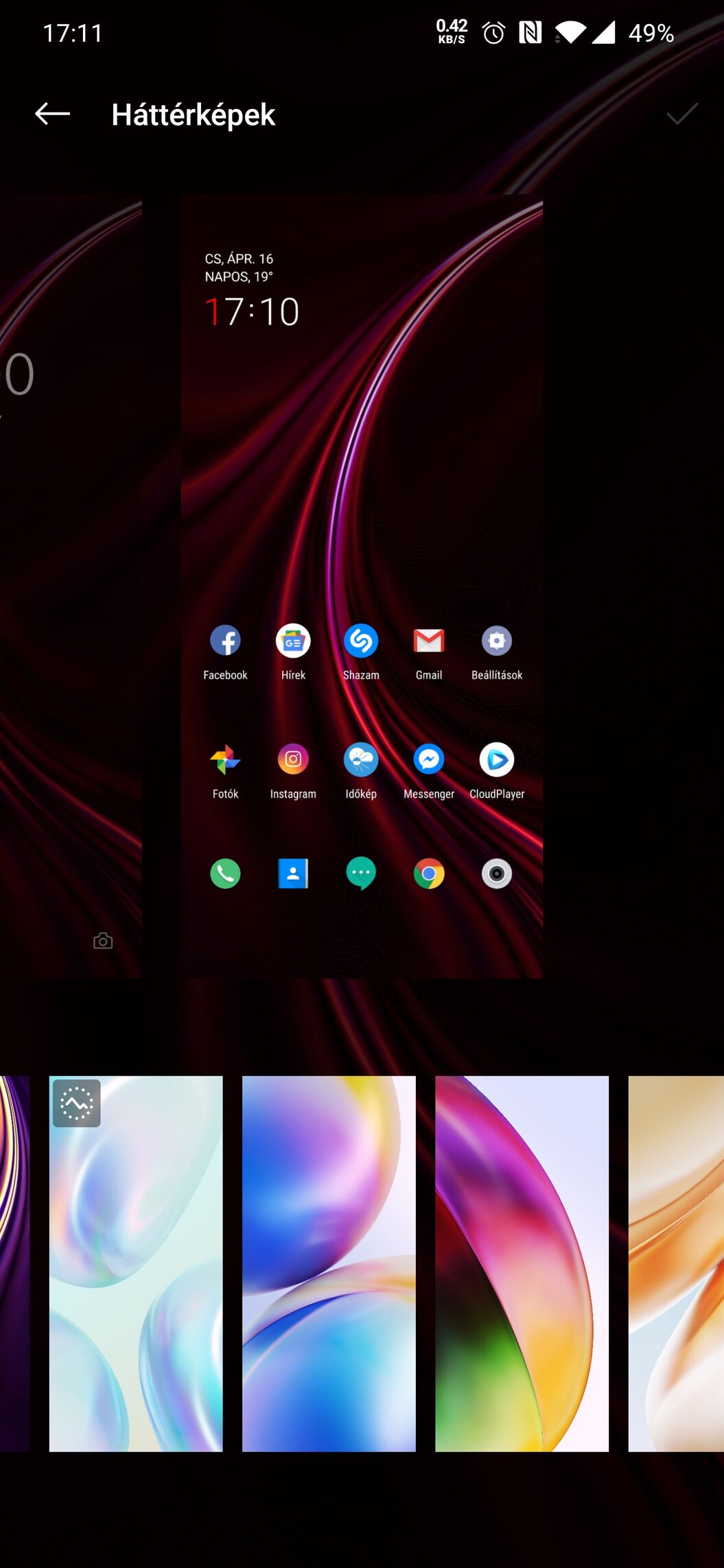Tap the green Phone dock icon

(225, 874)
